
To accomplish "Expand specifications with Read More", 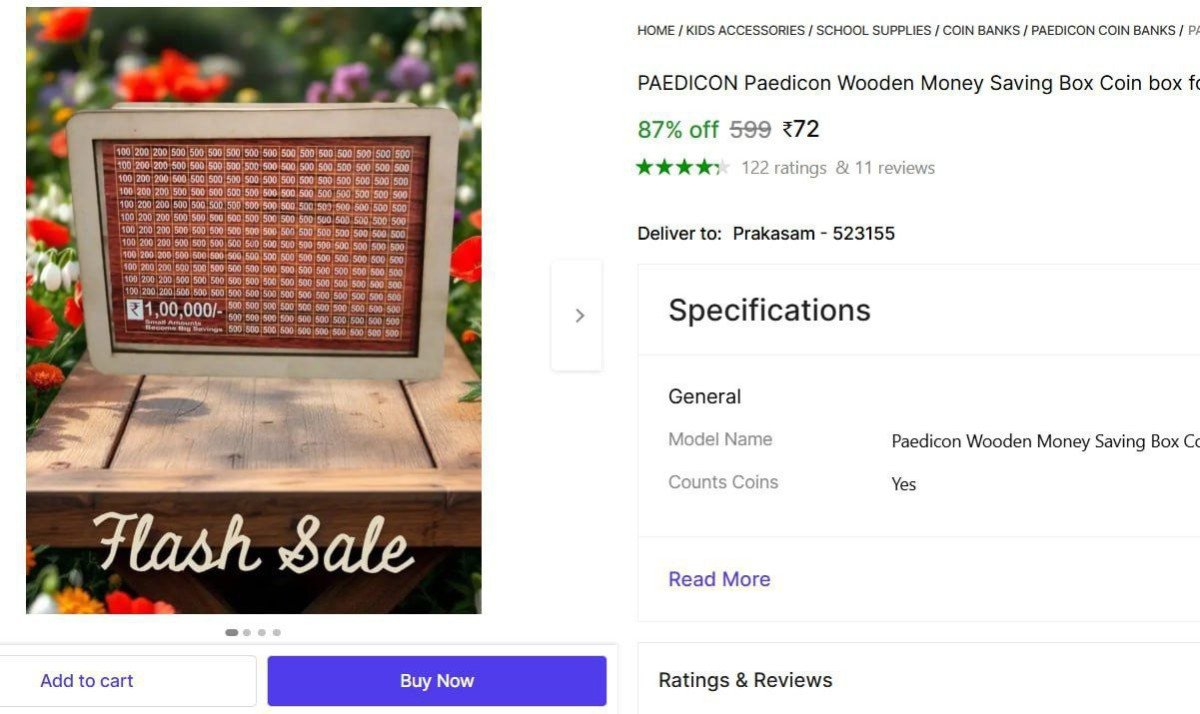I will pos(719,579).
